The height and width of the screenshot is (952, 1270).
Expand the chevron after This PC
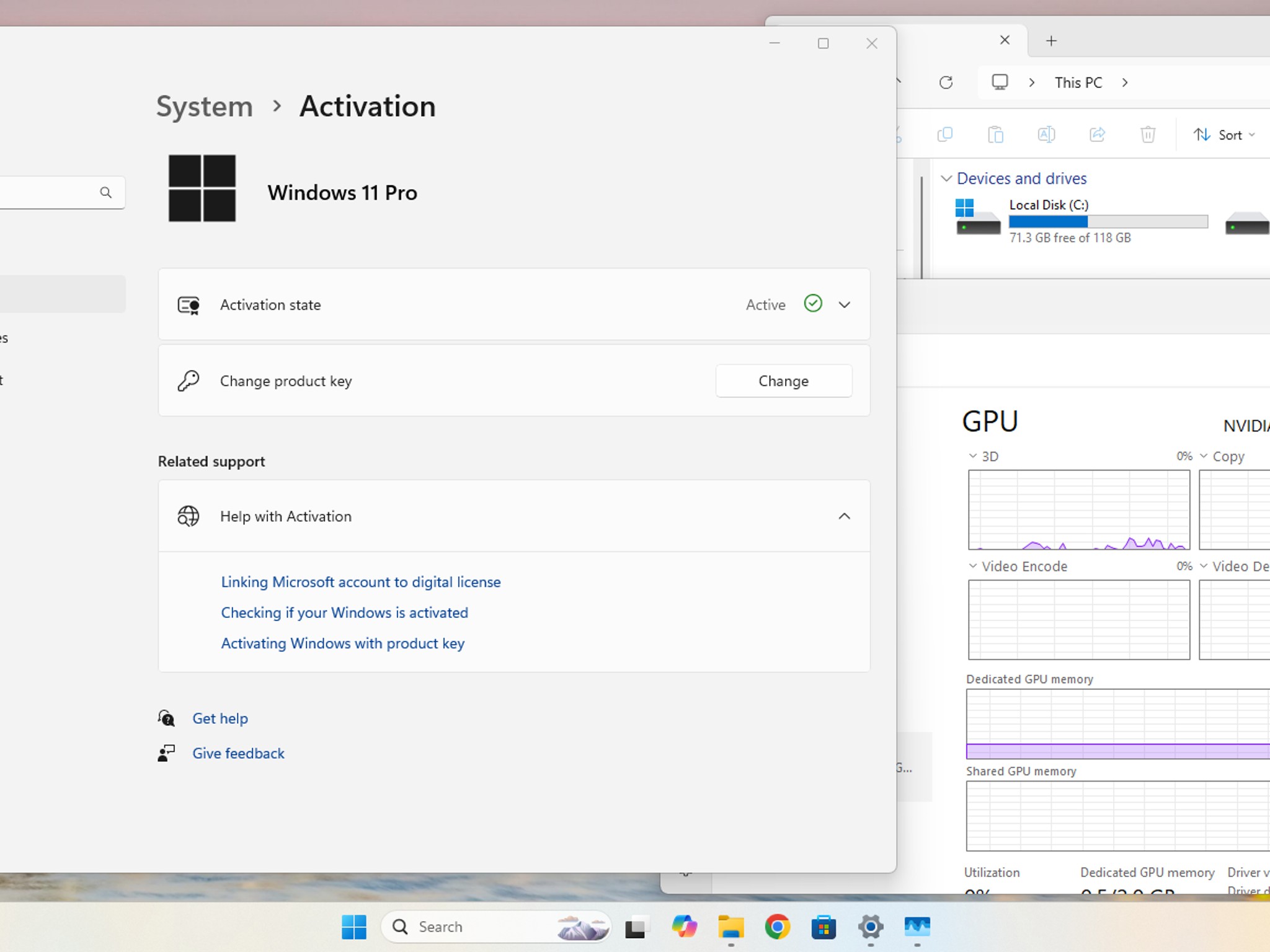(x=1125, y=82)
